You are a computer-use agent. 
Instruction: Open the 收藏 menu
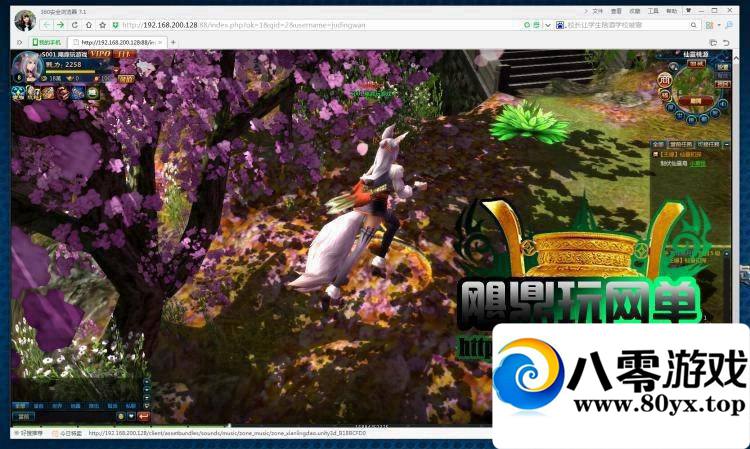point(635,11)
